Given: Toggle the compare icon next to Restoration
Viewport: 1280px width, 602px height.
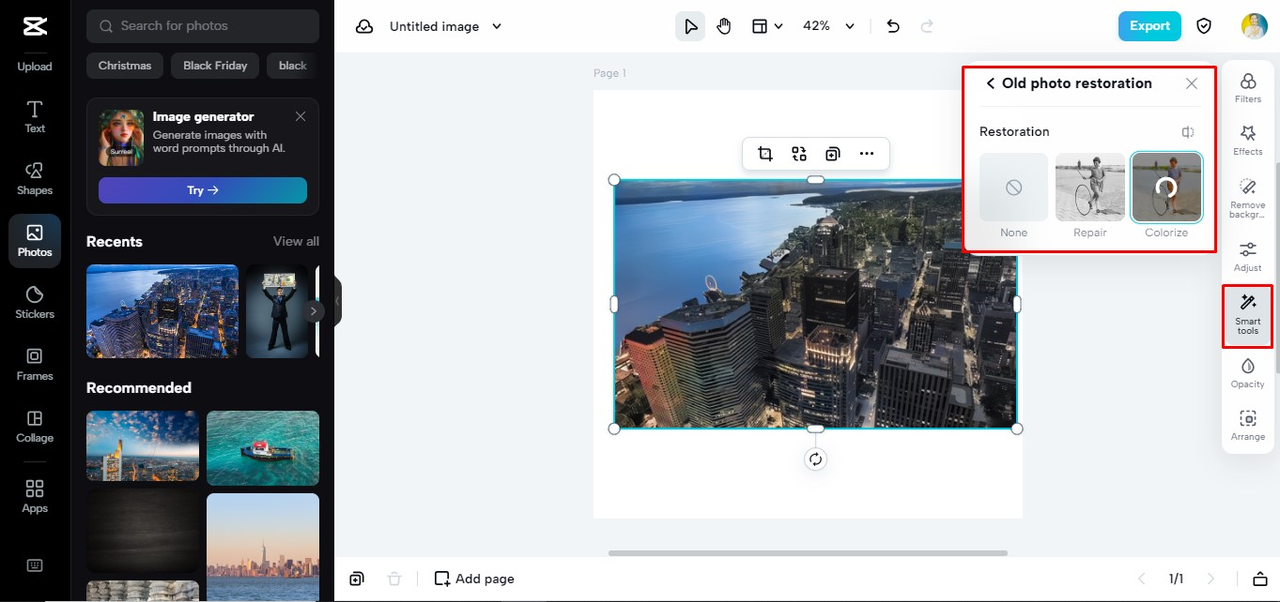Looking at the screenshot, I should point(1187,132).
